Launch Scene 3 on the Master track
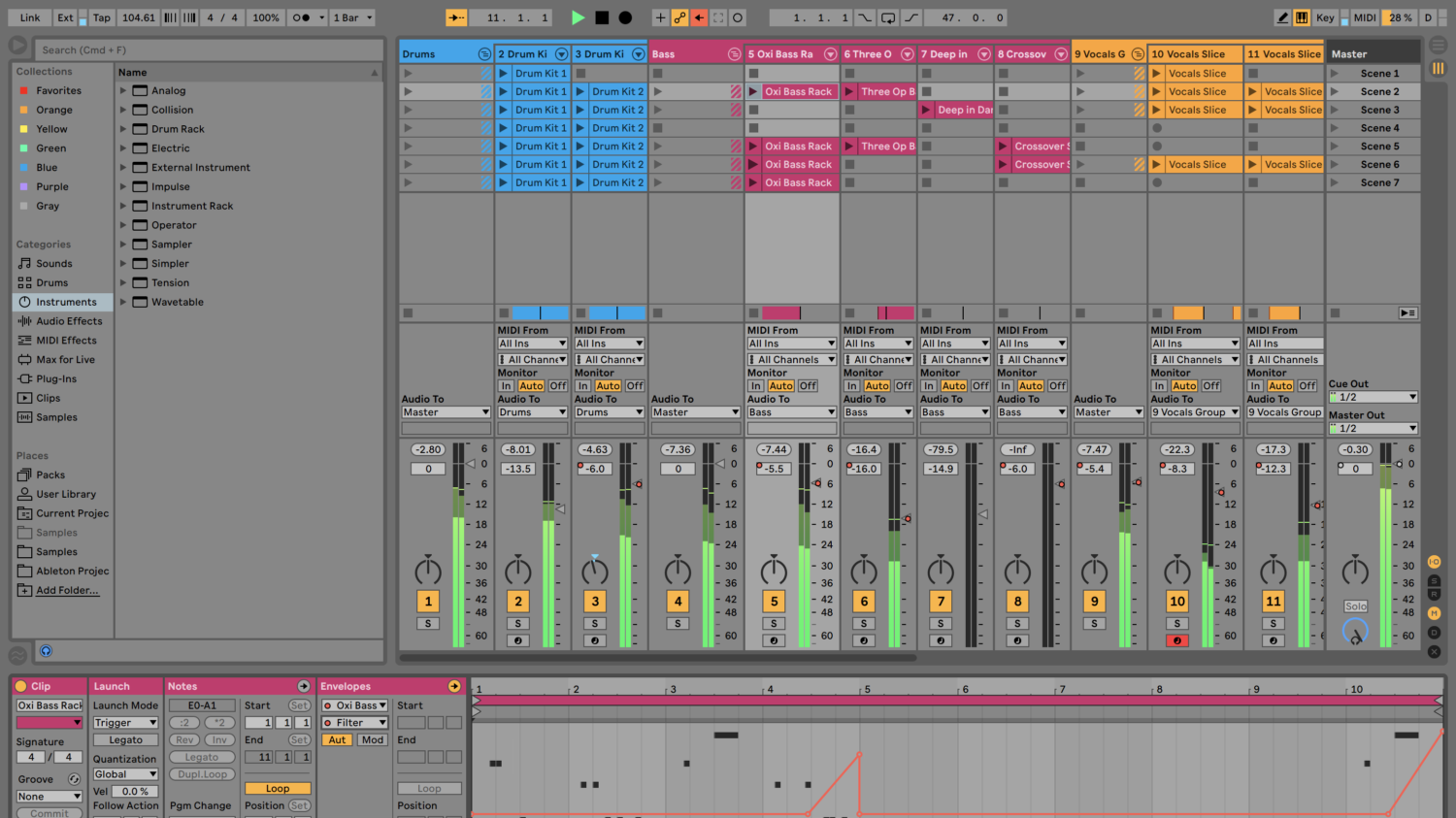Viewport: 1456px width, 818px height. pyautogui.click(x=1335, y=110)
